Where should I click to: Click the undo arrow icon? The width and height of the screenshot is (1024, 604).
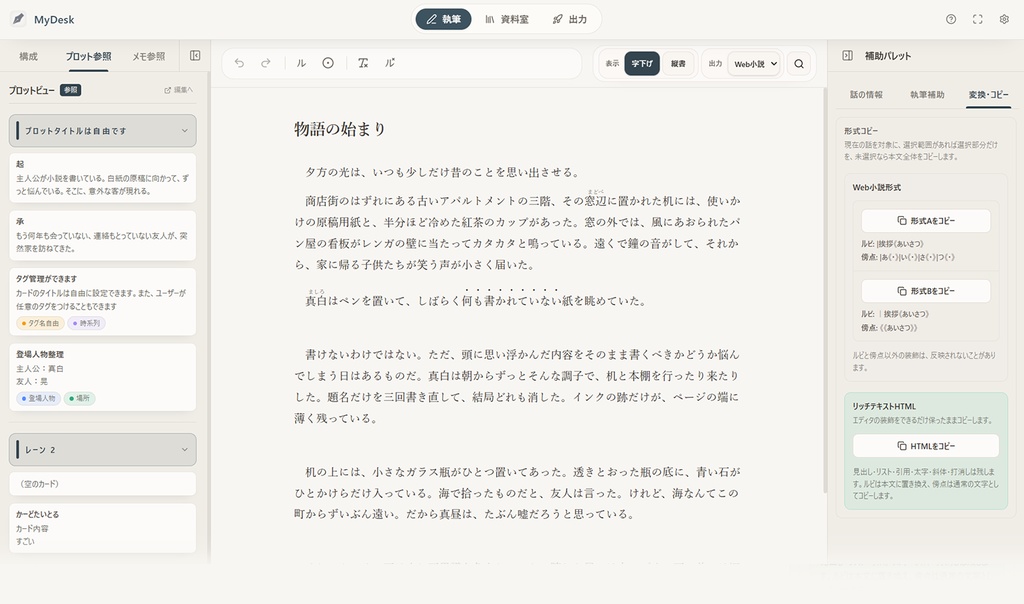[240, 63]
